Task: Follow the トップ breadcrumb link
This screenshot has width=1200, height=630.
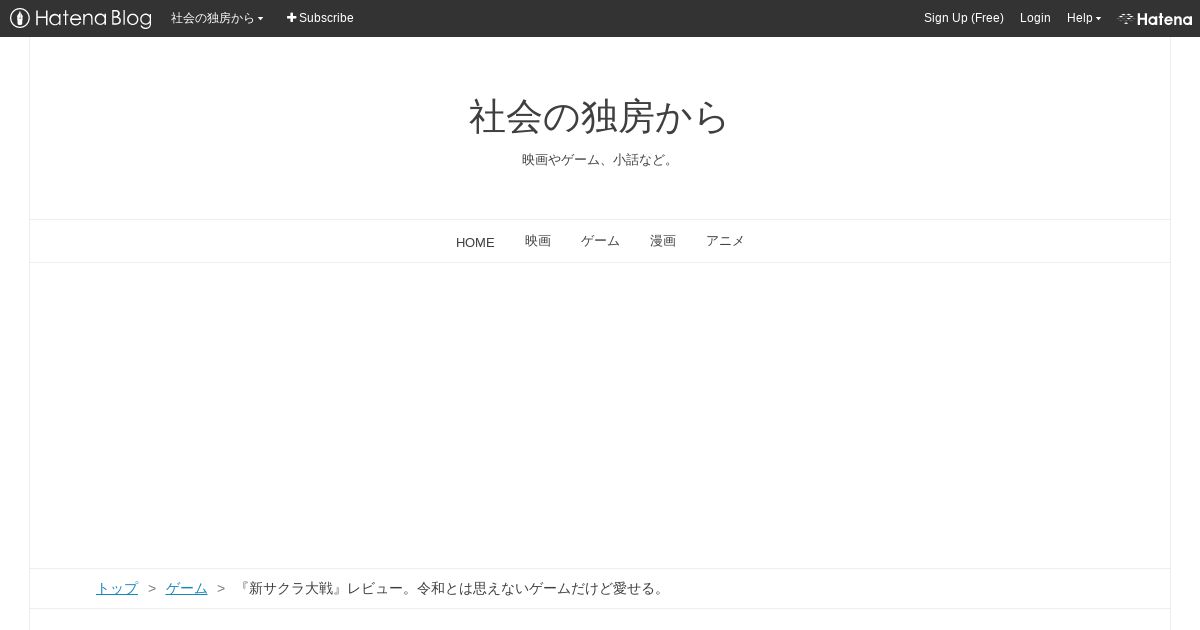Action: coord(117,588)
